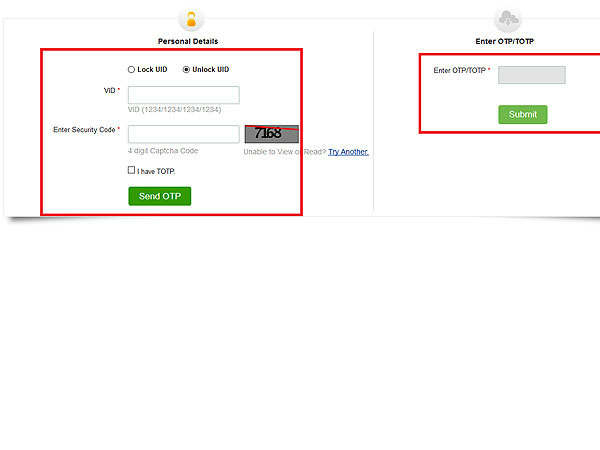The height and width of the screenshot is (450, 600).
Task: Click the Unable to View or Read text
Action: 284,152
